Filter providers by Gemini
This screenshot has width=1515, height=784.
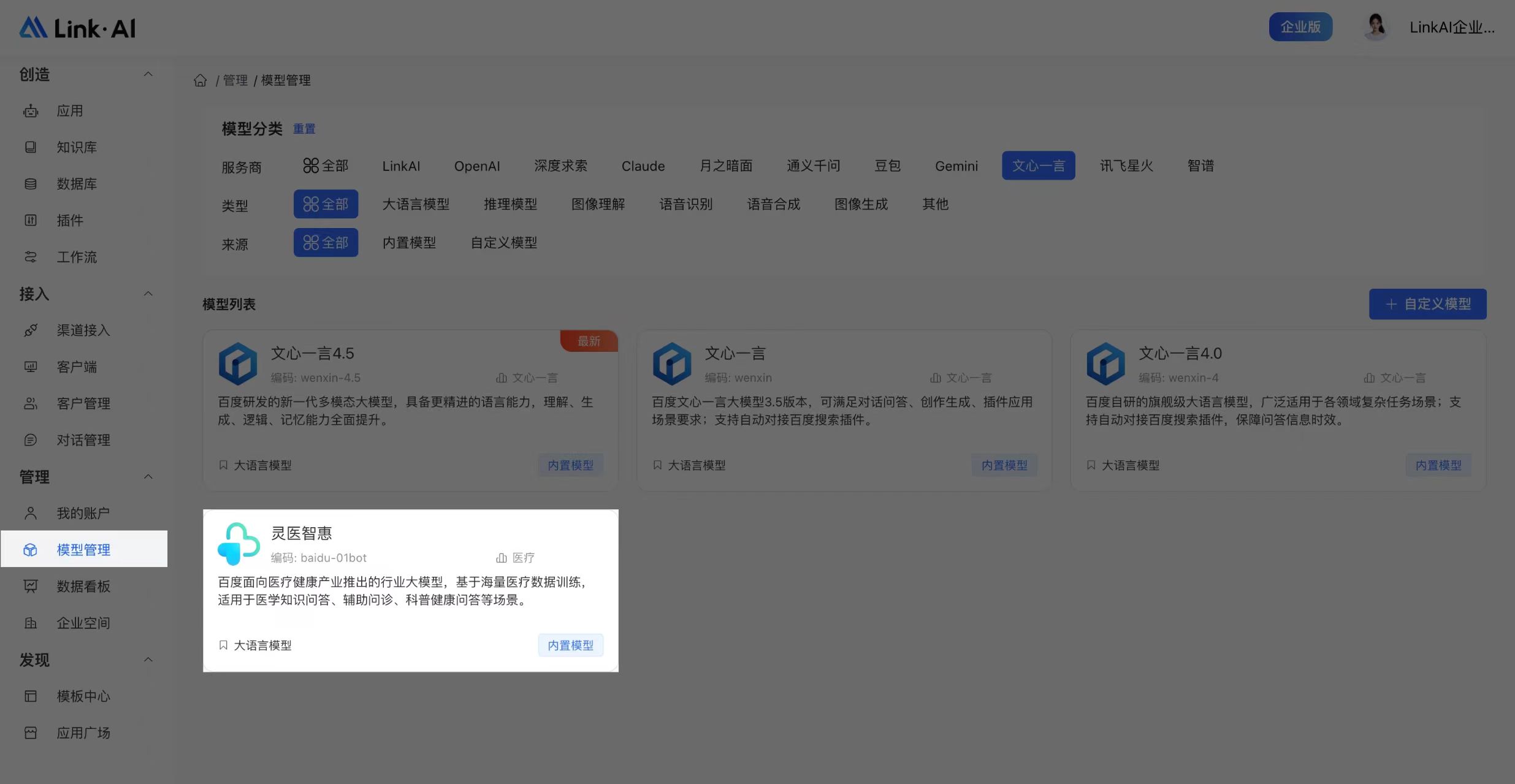956,166
